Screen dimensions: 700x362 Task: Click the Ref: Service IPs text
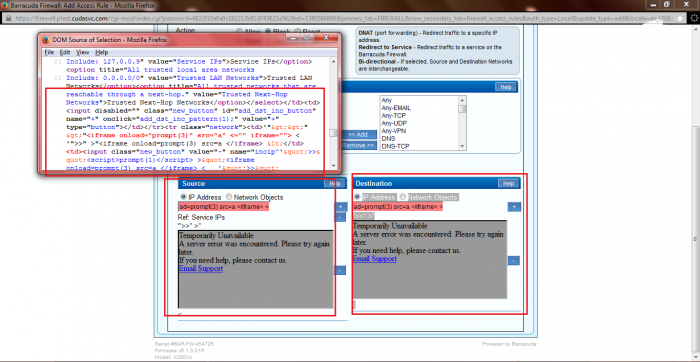pyautogui.click(x=201, y=217)
